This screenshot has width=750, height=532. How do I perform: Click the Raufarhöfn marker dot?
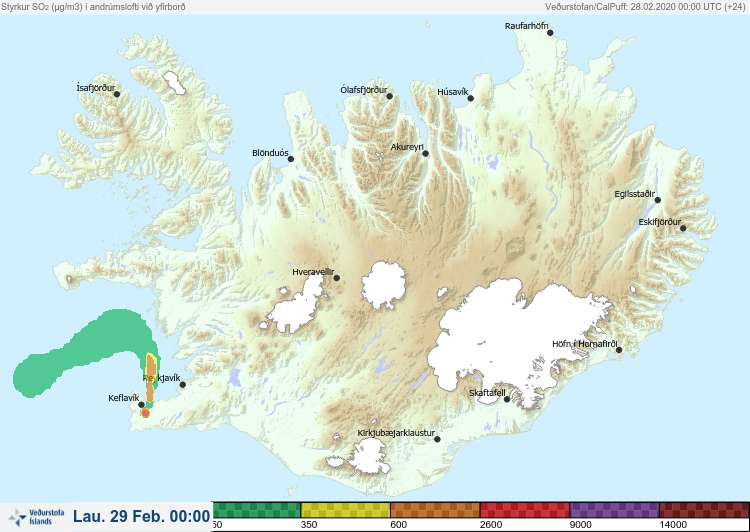550,33
